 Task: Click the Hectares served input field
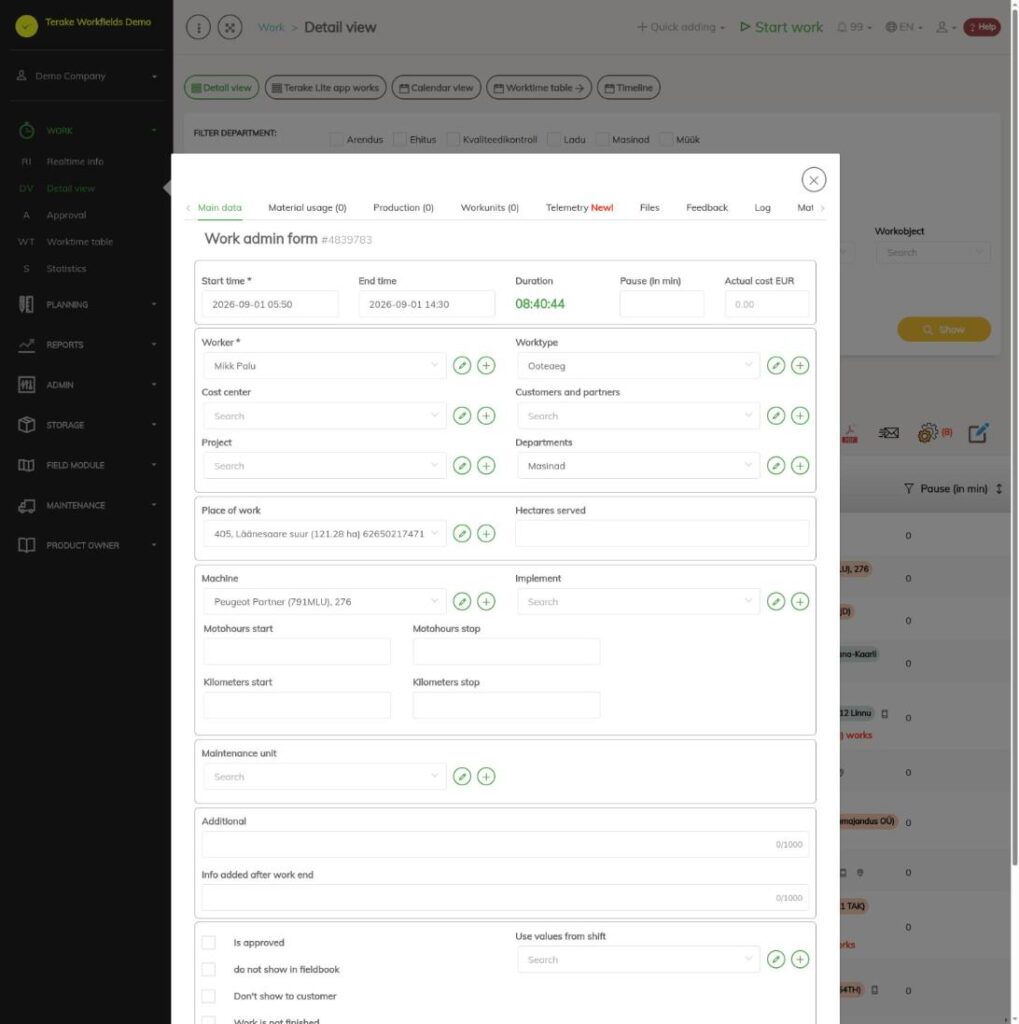click(662, 534)
